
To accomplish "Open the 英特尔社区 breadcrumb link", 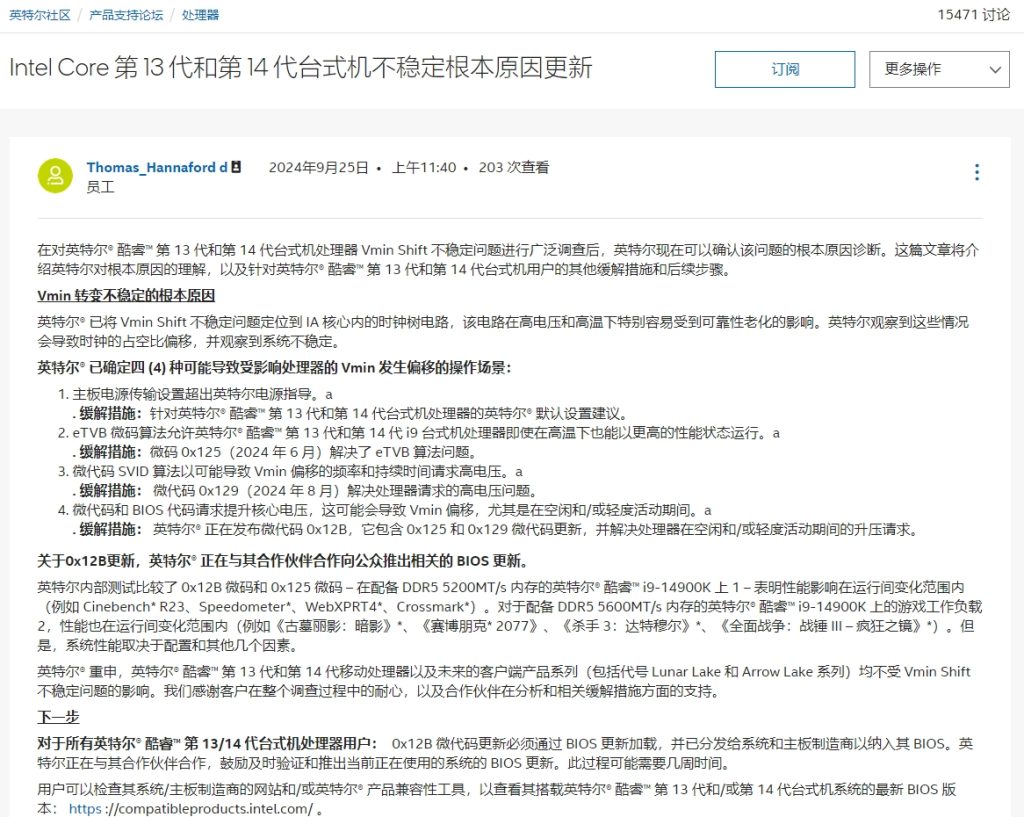I will click(40, 15).
